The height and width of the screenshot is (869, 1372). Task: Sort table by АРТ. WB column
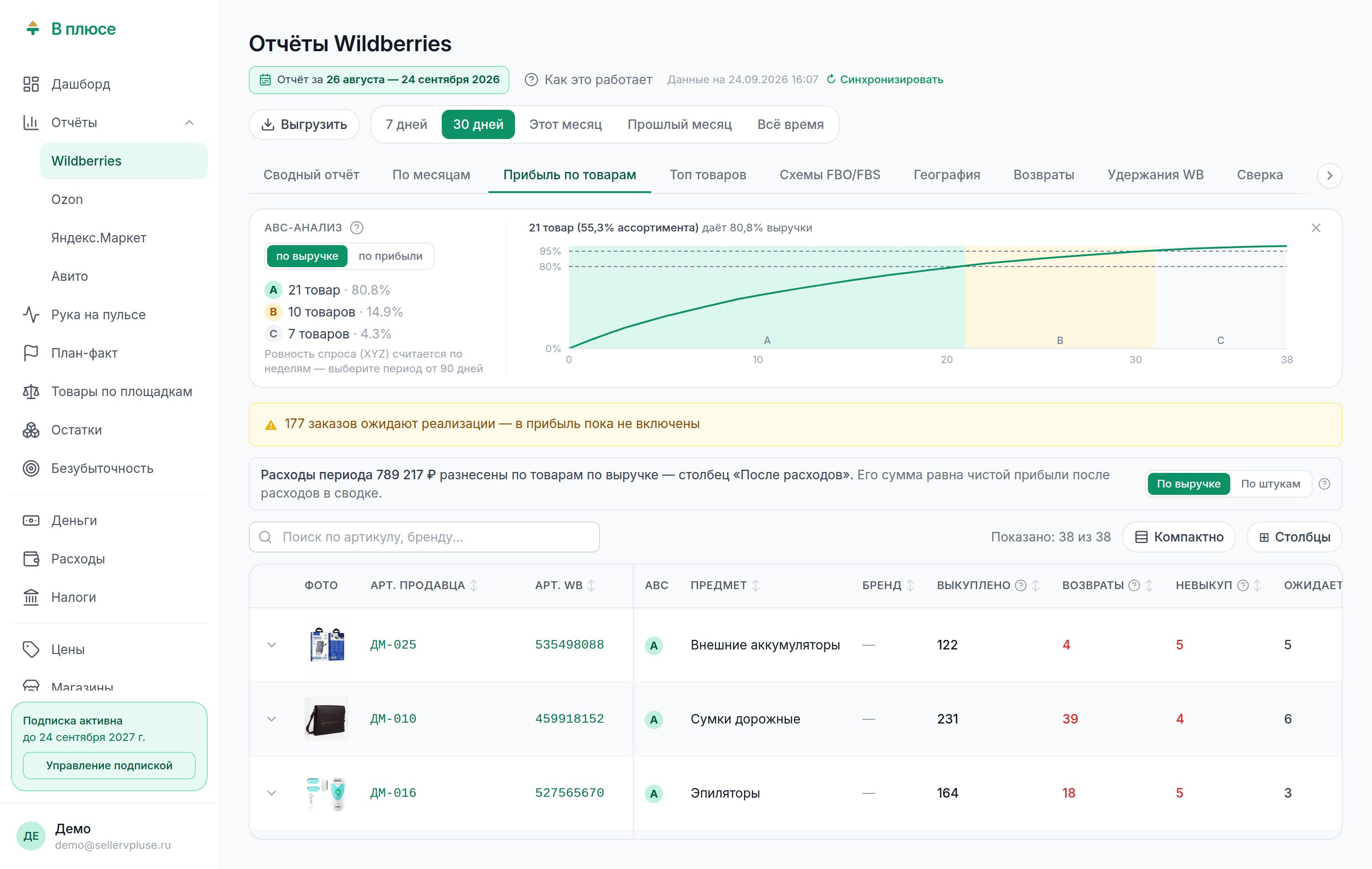[x=591, y=585]
